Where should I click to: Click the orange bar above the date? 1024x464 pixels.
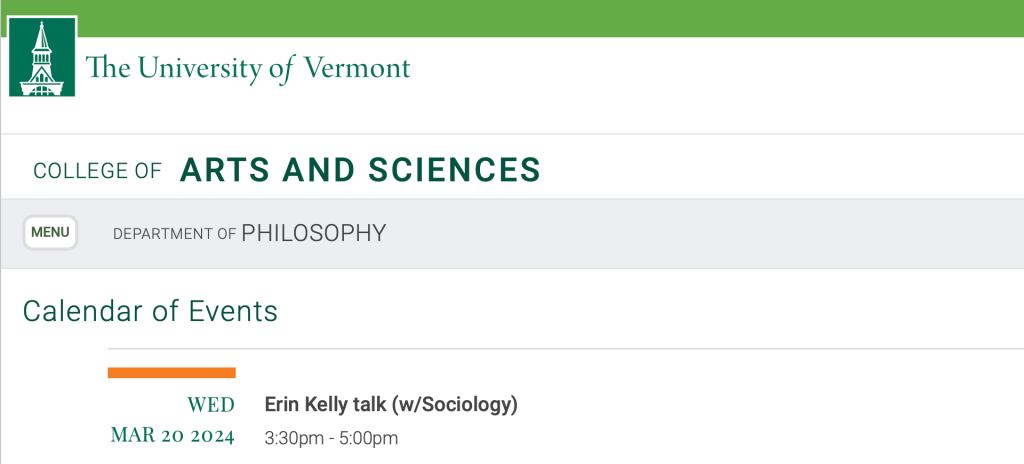(x=171, y=373)
